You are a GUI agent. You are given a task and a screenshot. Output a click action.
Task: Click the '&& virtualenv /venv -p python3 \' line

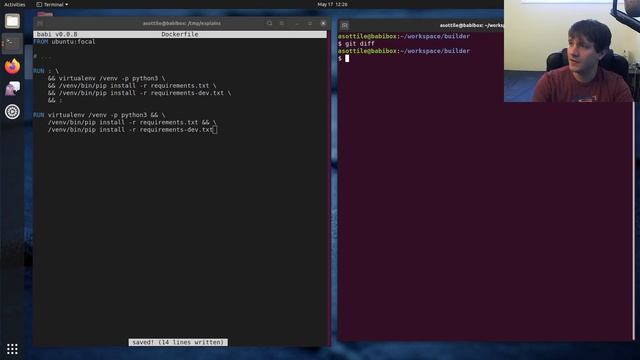click(107, 78)
